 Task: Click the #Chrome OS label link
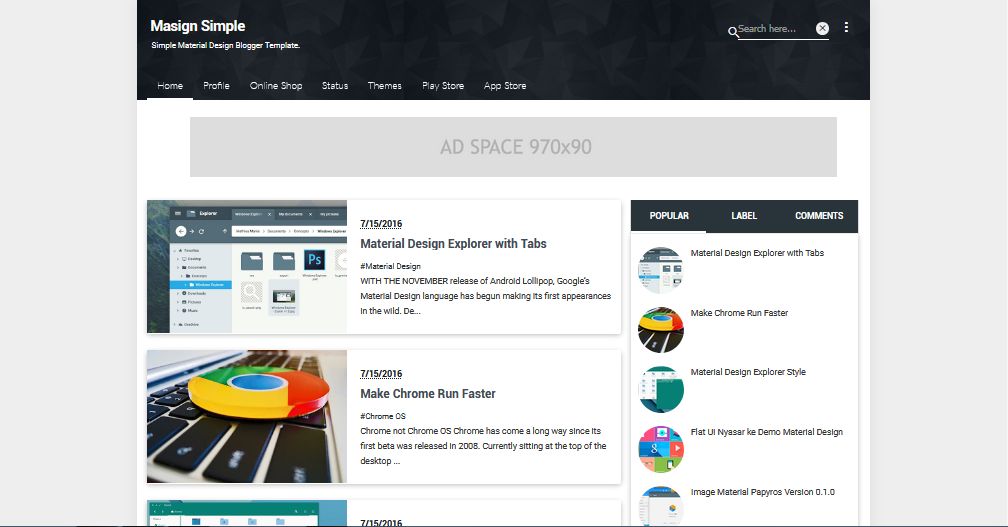382,416
